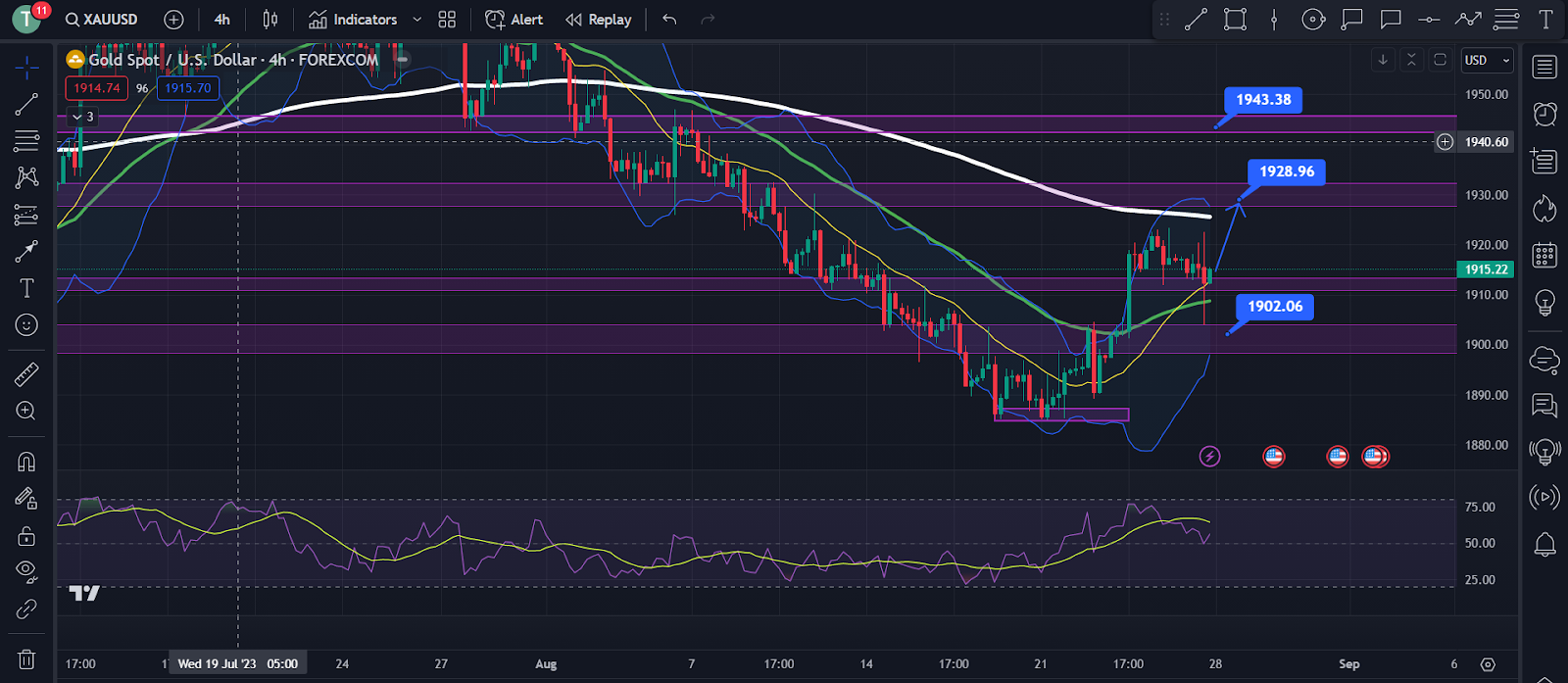This screenshot has width=1568, height=683.
Task: Open the public chat cloud icon
Action: (1544, 360)
